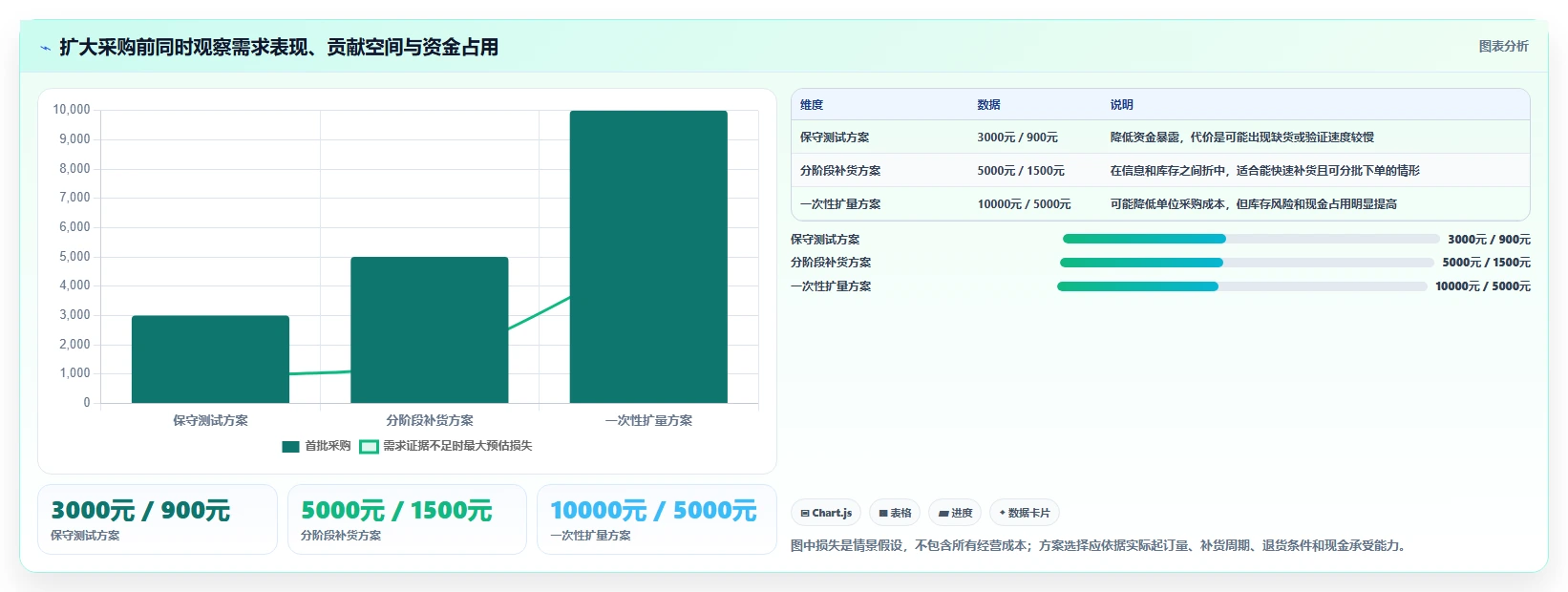
Task: Click the 一次性扩量方案 x-axis label
Action: tap(648, 420)
